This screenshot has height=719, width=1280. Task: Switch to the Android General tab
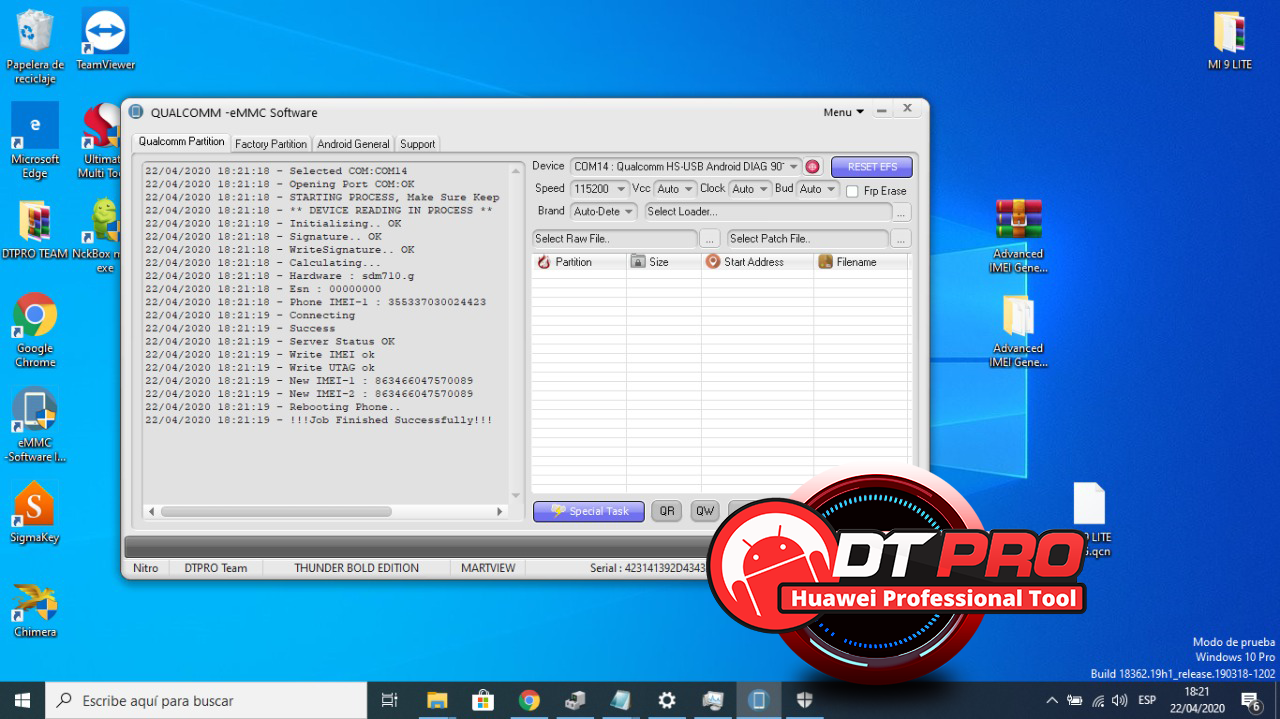[x=353, y=144]
